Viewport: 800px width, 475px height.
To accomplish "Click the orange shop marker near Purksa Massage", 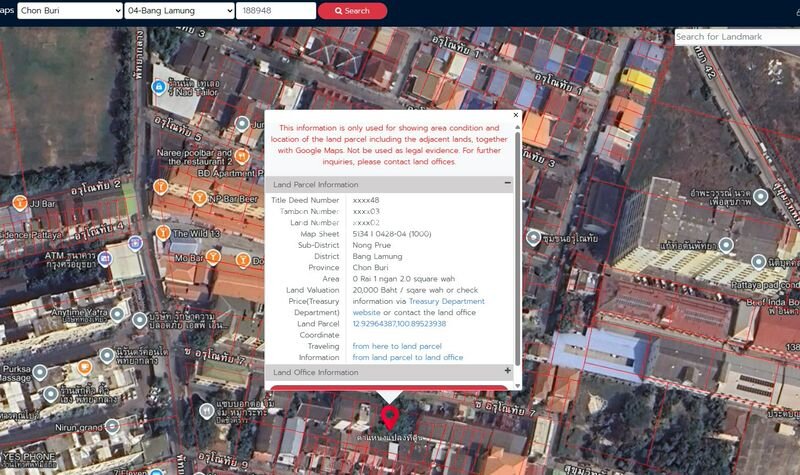I will coord(85,367).
